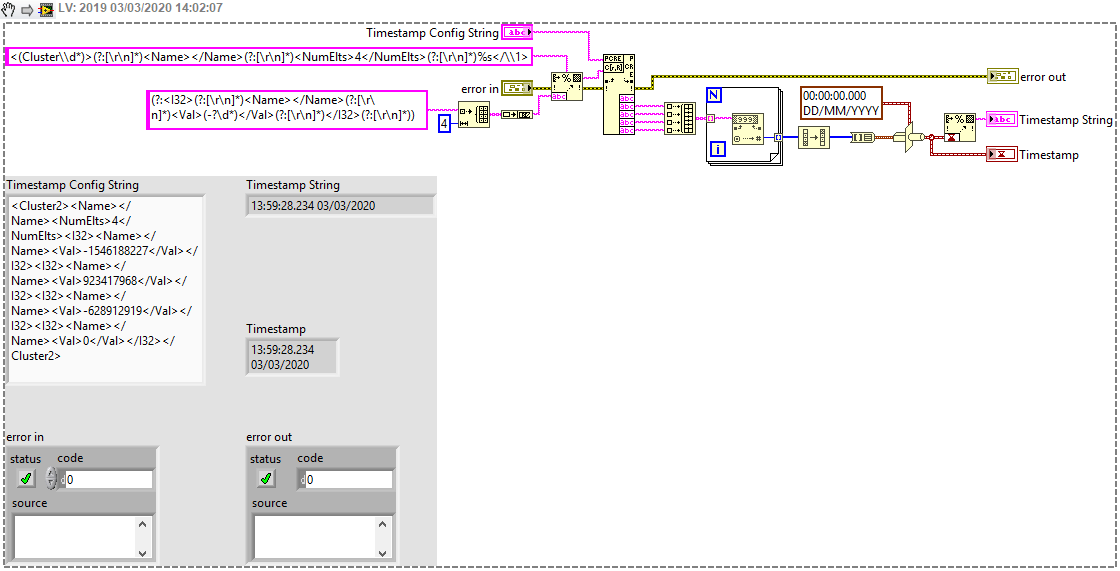Select the Timestamp indicator terminal
The height and width of the screenshot is (571, 1120).
[x=1001, y=154]
